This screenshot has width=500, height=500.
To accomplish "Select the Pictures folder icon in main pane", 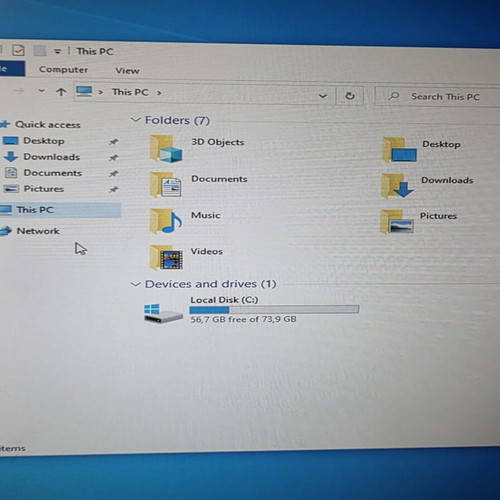I will pos(397,222).
